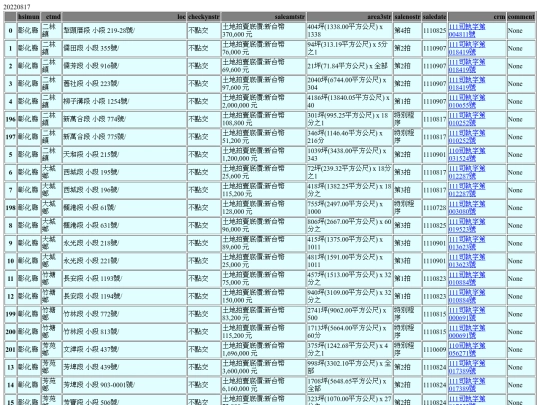Select the '不點交' cell in row 10
Screen dimensions: 540x405
tap(204, 261)
